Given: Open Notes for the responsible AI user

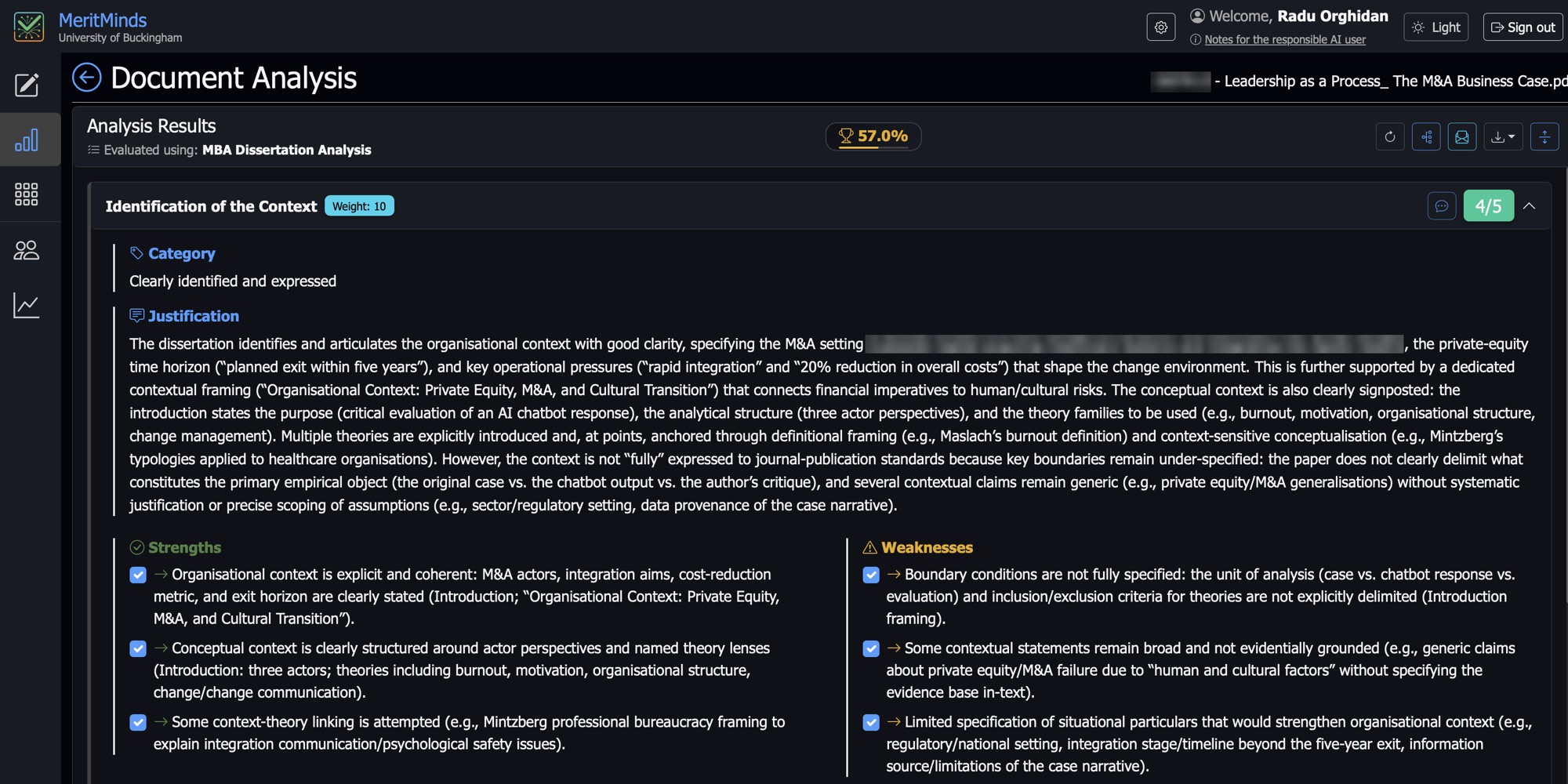Looking at the screenshot, I should pos(1285,40).
